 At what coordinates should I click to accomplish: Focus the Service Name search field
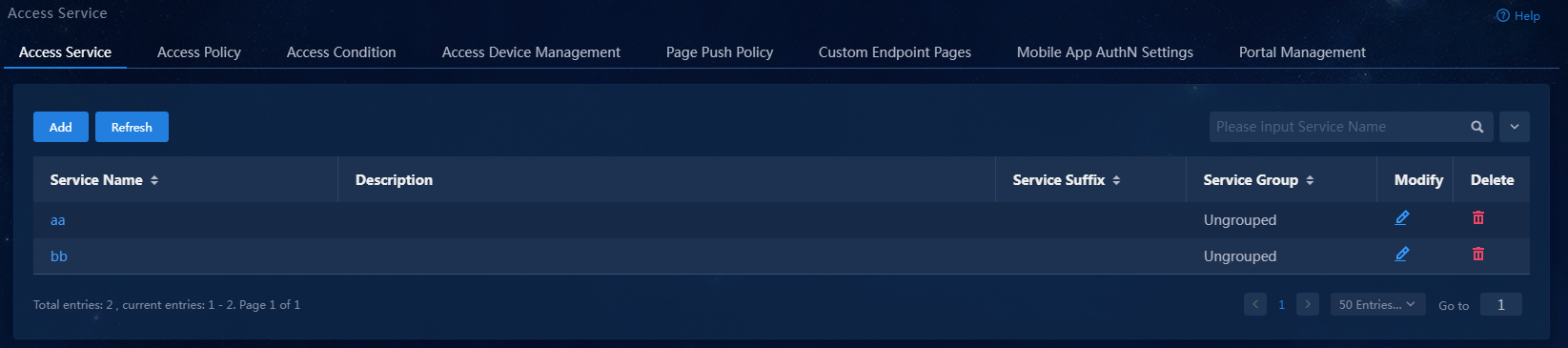(1339, 127)
